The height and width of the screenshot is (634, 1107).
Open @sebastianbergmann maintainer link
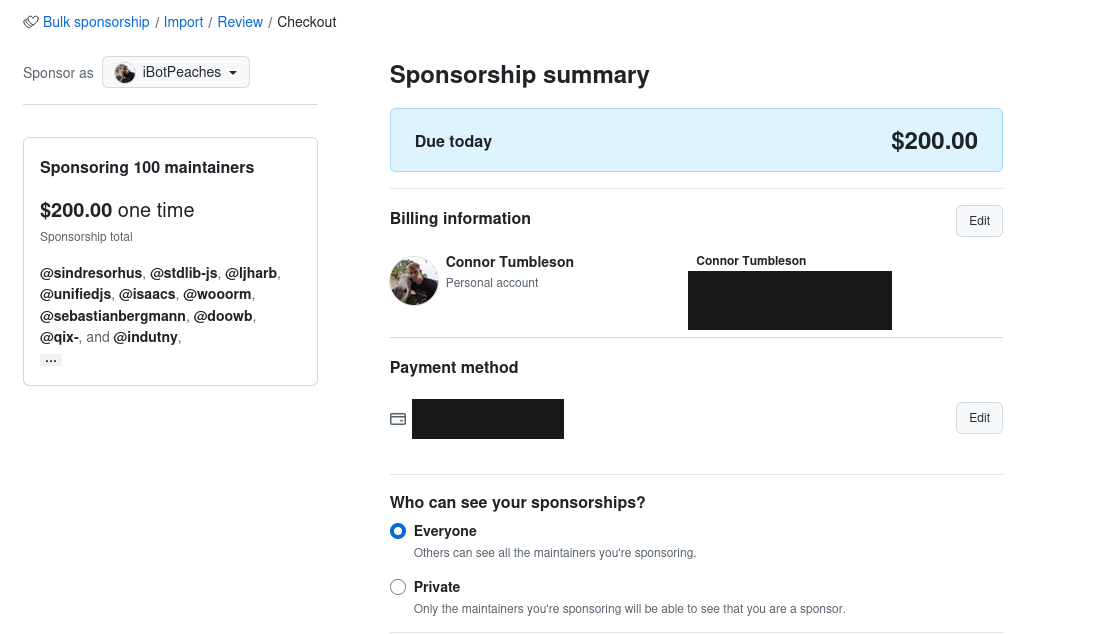click(x=113, y=316)
